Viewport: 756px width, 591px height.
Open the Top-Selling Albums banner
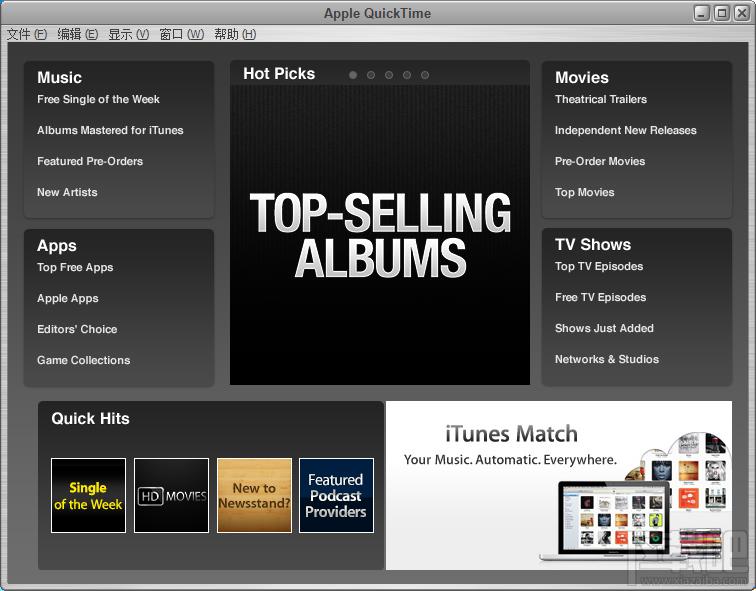(x=380, y=235)
